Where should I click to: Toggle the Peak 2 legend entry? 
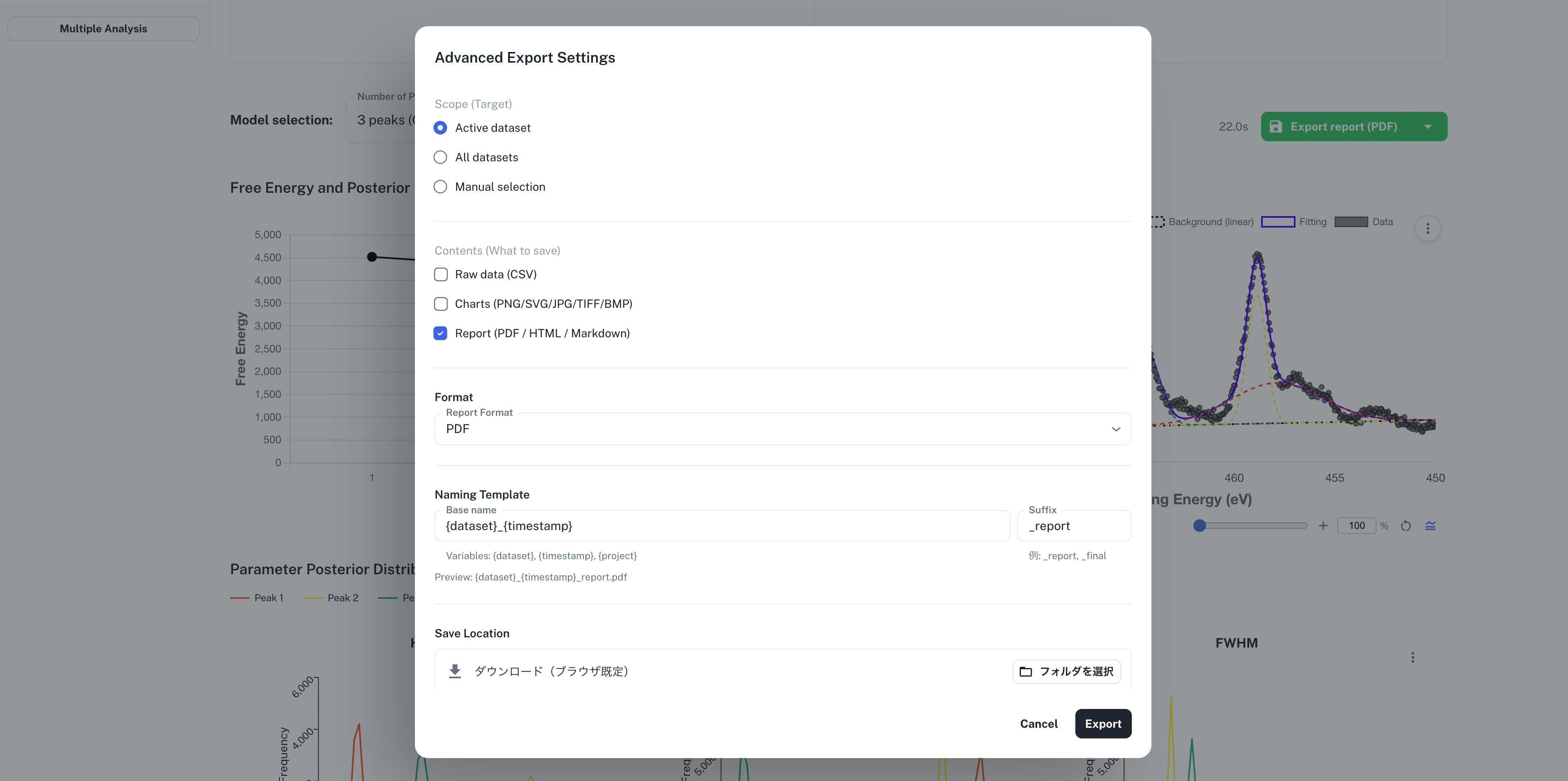(331, 598)
